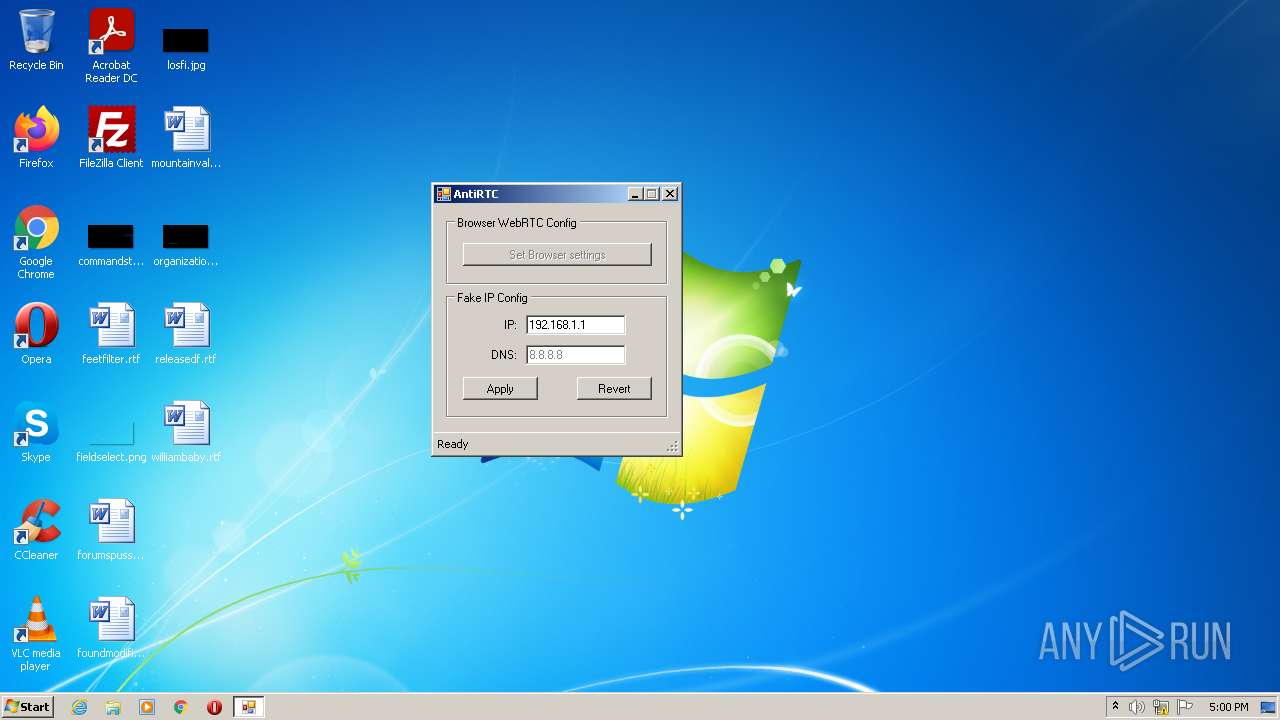Open Windows Media Player taskbar icon
The height and width of the screenshot is (720, 1280).
coord(147,707)
